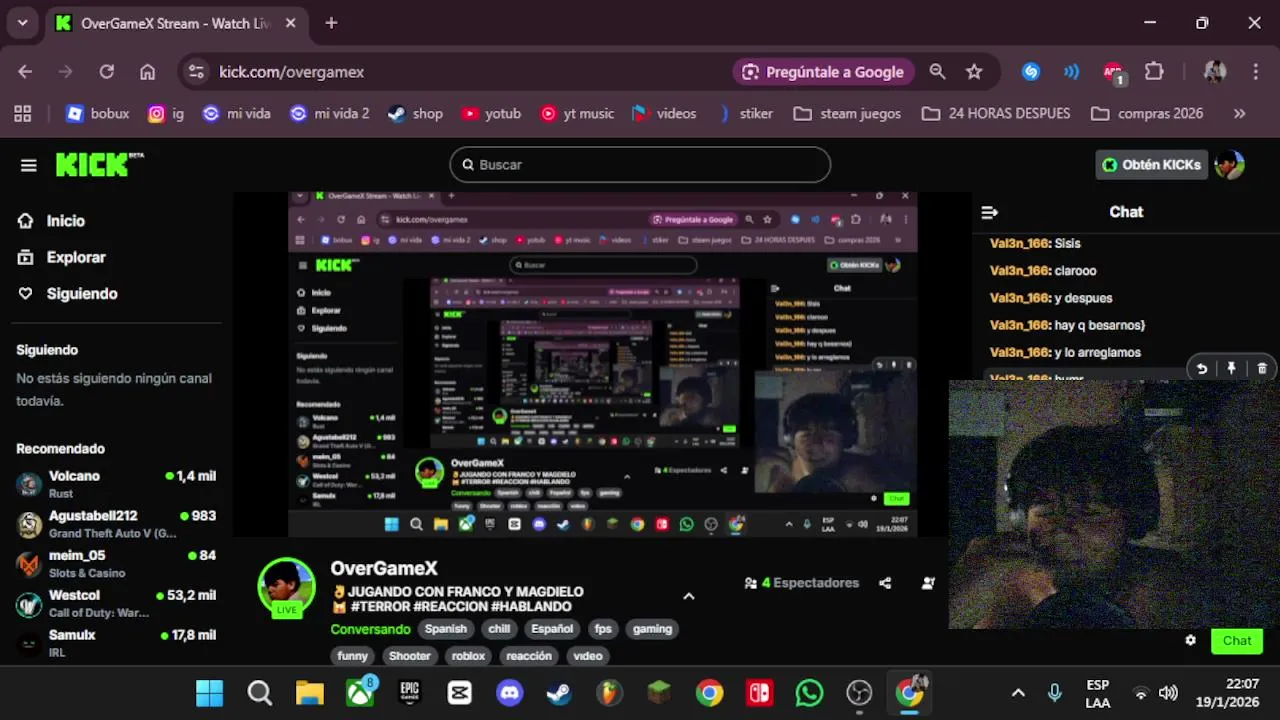Bookmark this page star icon
The width and height of the screenshot is (1280, 720).
(974, 72)
